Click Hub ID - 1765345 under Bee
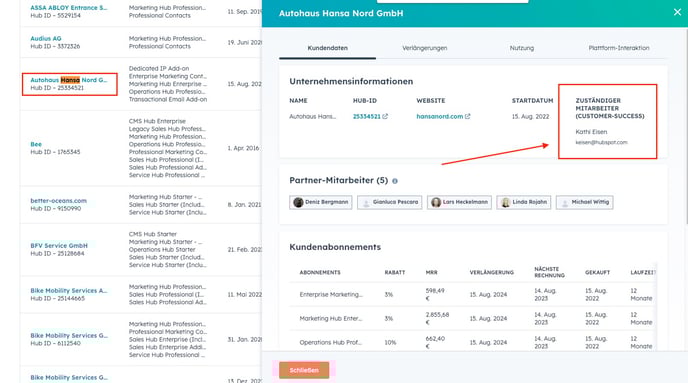Screen dimensions: 688x383 55,152
